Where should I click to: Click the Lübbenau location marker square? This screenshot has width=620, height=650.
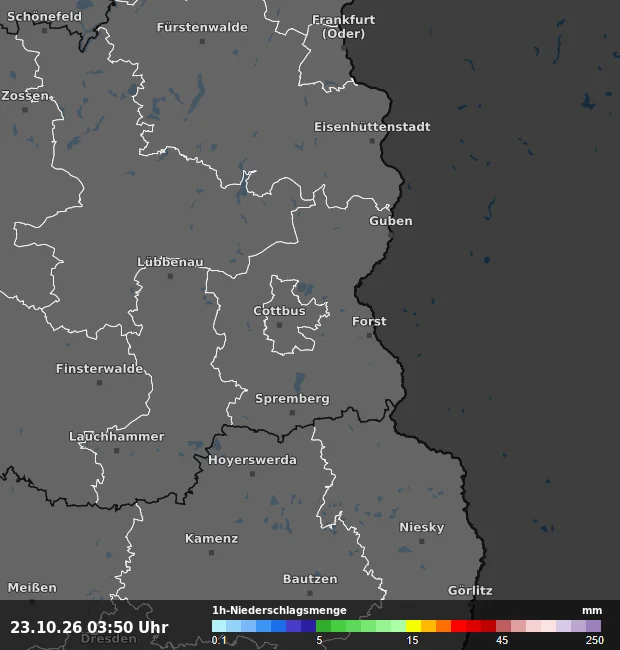(x=170, y=276)
